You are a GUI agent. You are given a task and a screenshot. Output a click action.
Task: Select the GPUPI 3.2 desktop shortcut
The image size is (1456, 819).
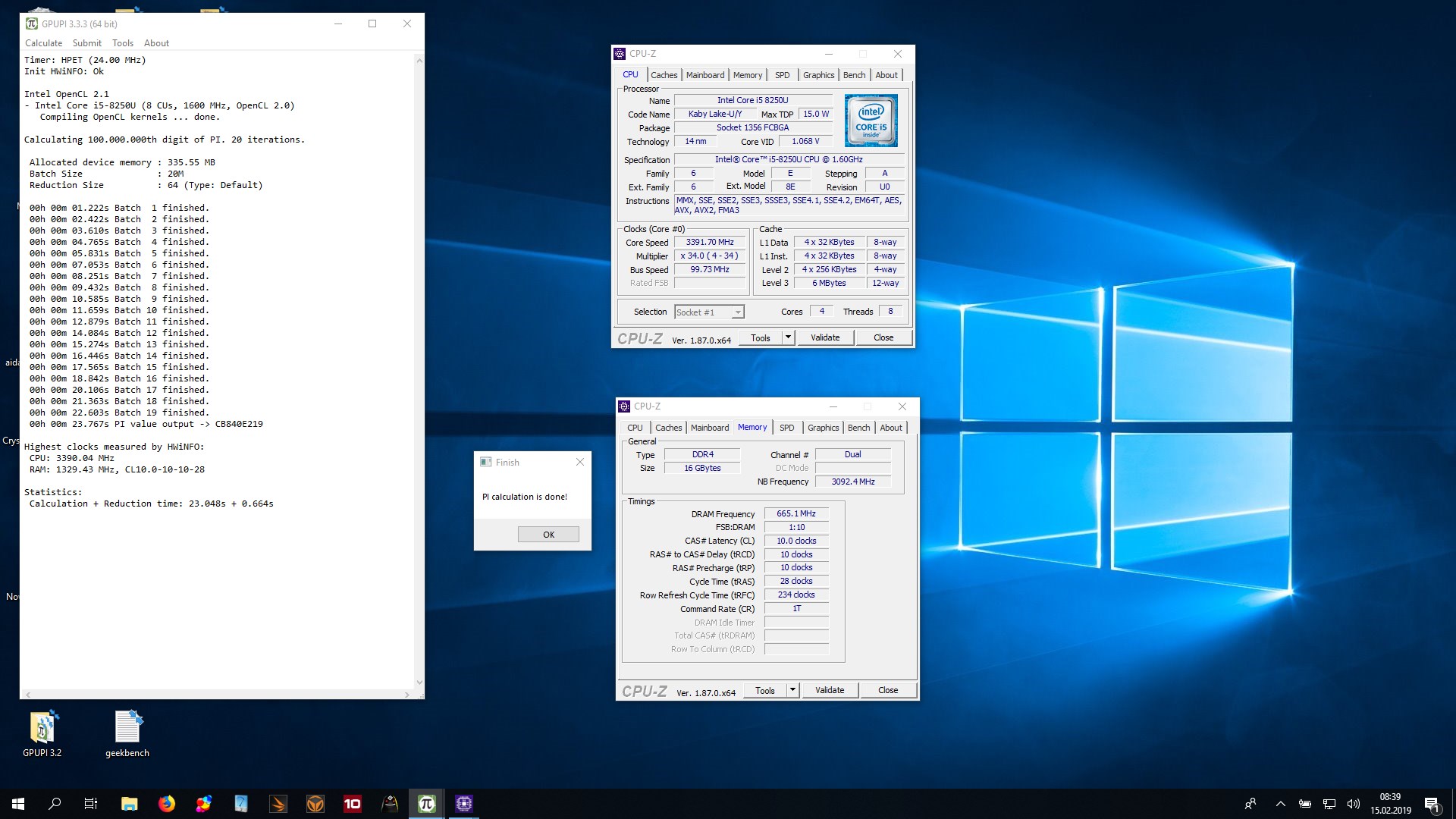pyautogui.click(x=42, y=733)
